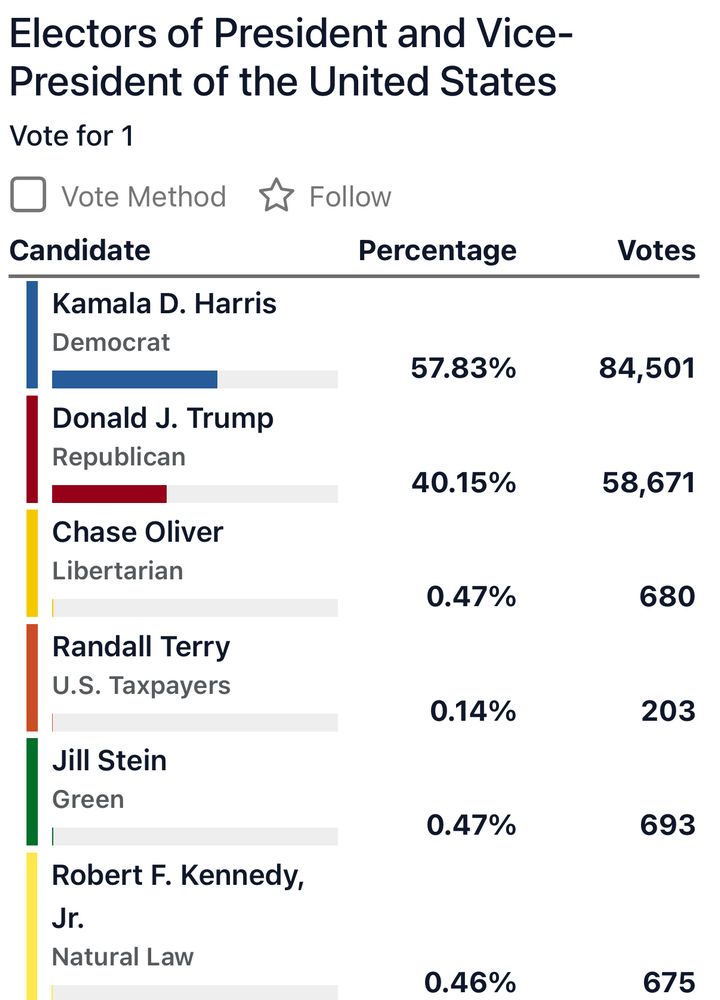Click the Vote Method label
The width and height of the screenshot is (720, 1000).
pos(144,197)
